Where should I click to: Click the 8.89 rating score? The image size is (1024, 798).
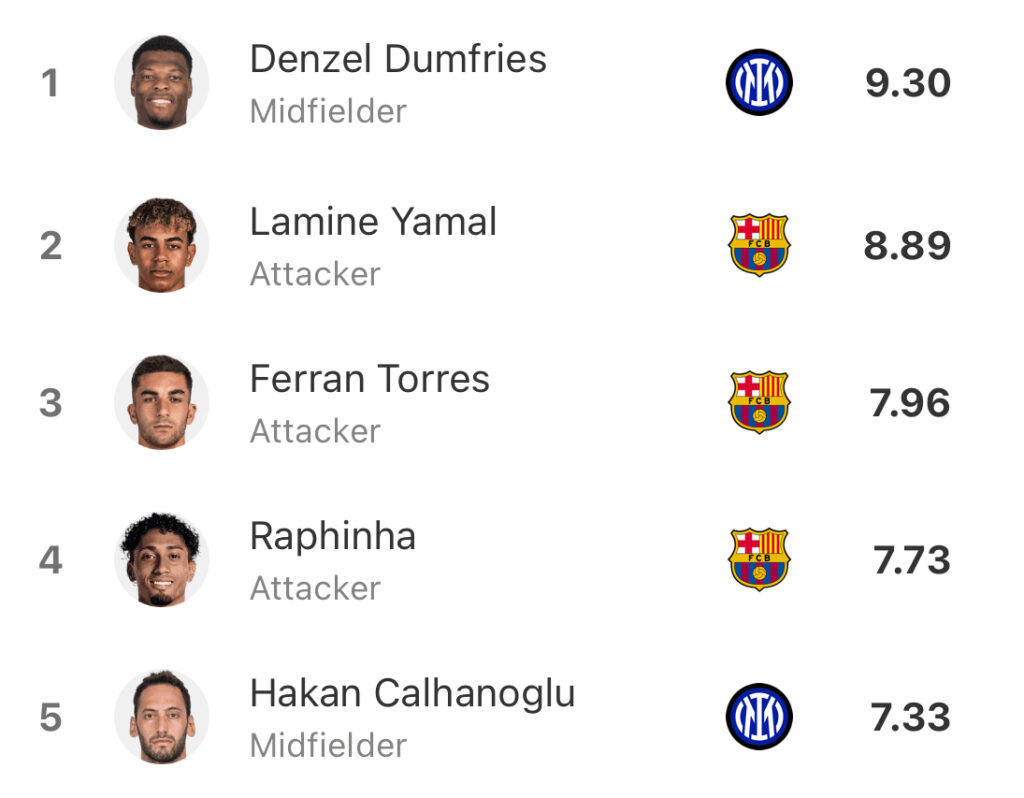point(907,246)
